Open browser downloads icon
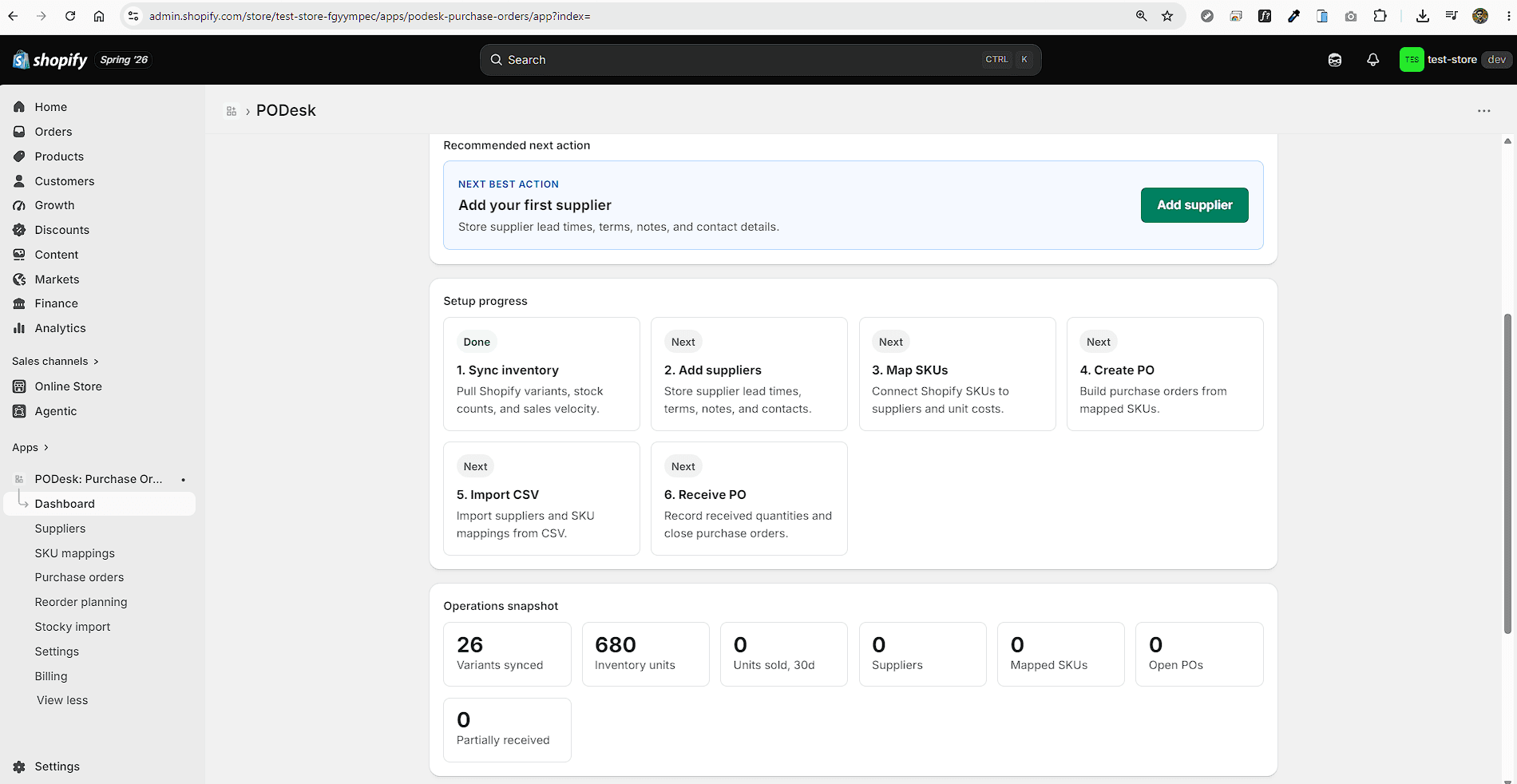The width and height of the screenshot is (1517, 784). 1423,16
